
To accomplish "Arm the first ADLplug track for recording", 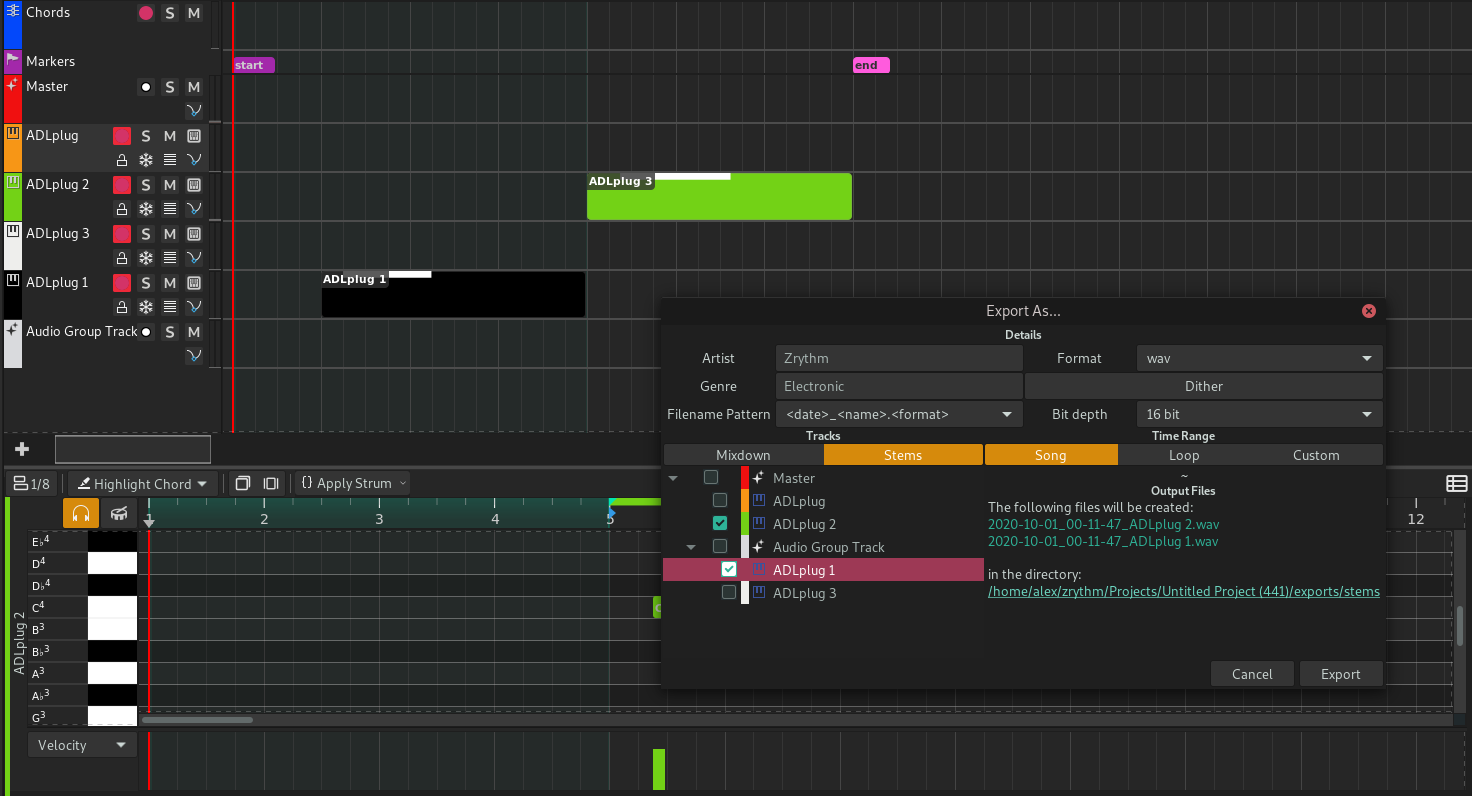I will point(122,136).
